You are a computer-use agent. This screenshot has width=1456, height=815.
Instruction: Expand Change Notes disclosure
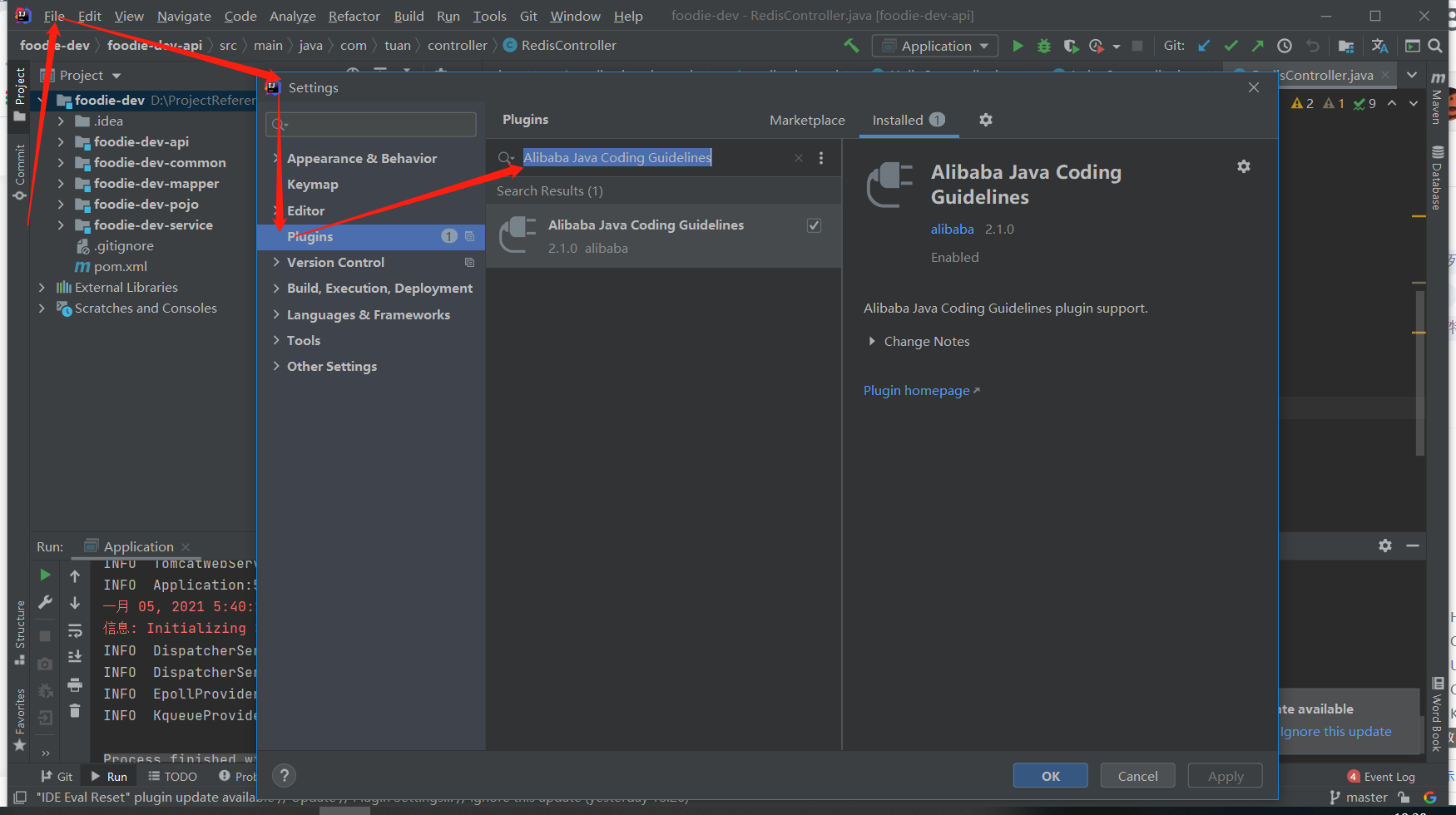point(872,342)
